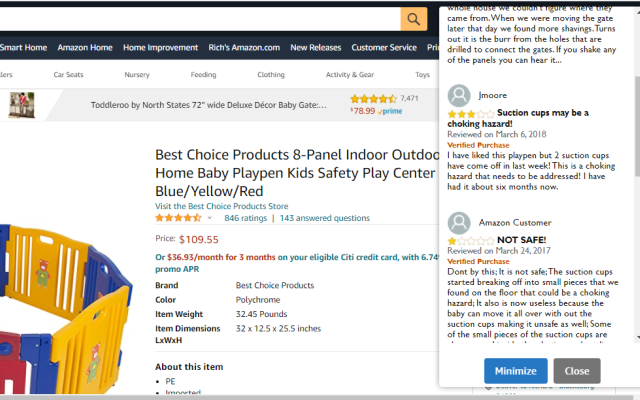This screenshot has height=400, width=640.
Task: Click the Toddleroo baby gate ad thumbnail
Action: 18,104
